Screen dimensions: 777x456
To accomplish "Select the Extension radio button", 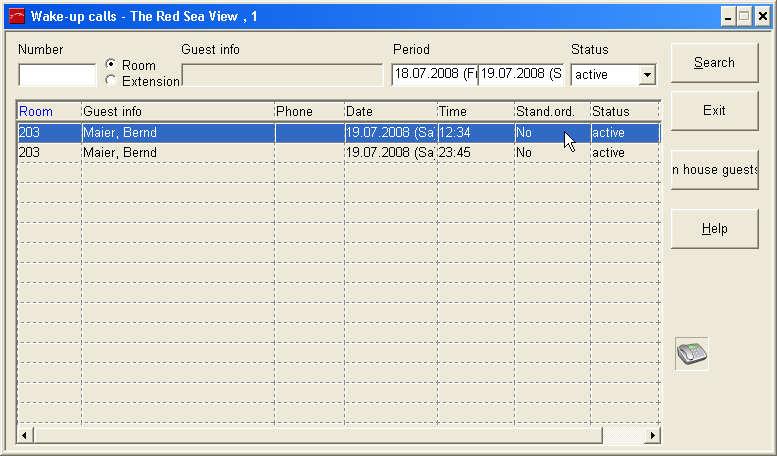I will click(x=111, y=81).
